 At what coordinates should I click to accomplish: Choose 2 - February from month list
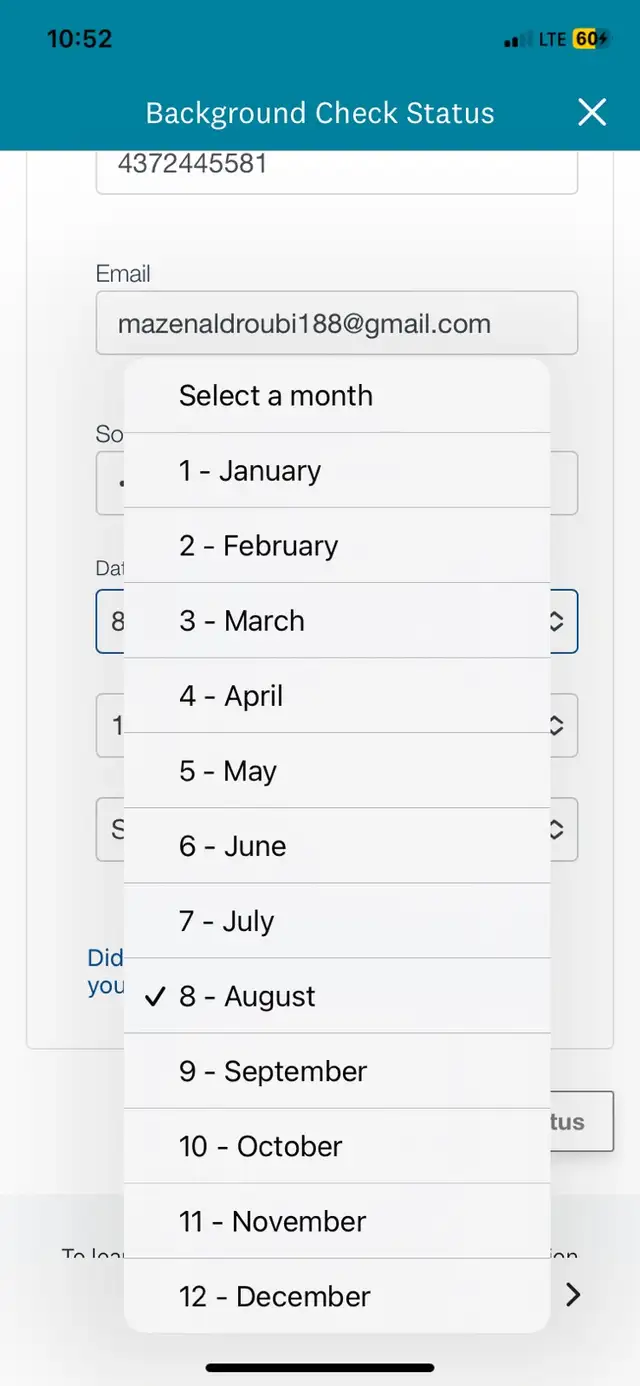point(337,545)
